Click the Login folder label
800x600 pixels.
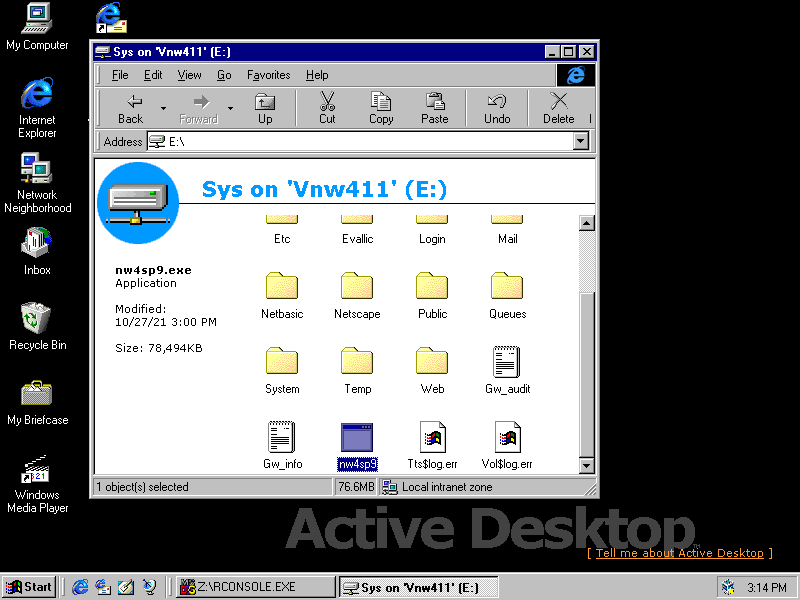tap(432, 239)
